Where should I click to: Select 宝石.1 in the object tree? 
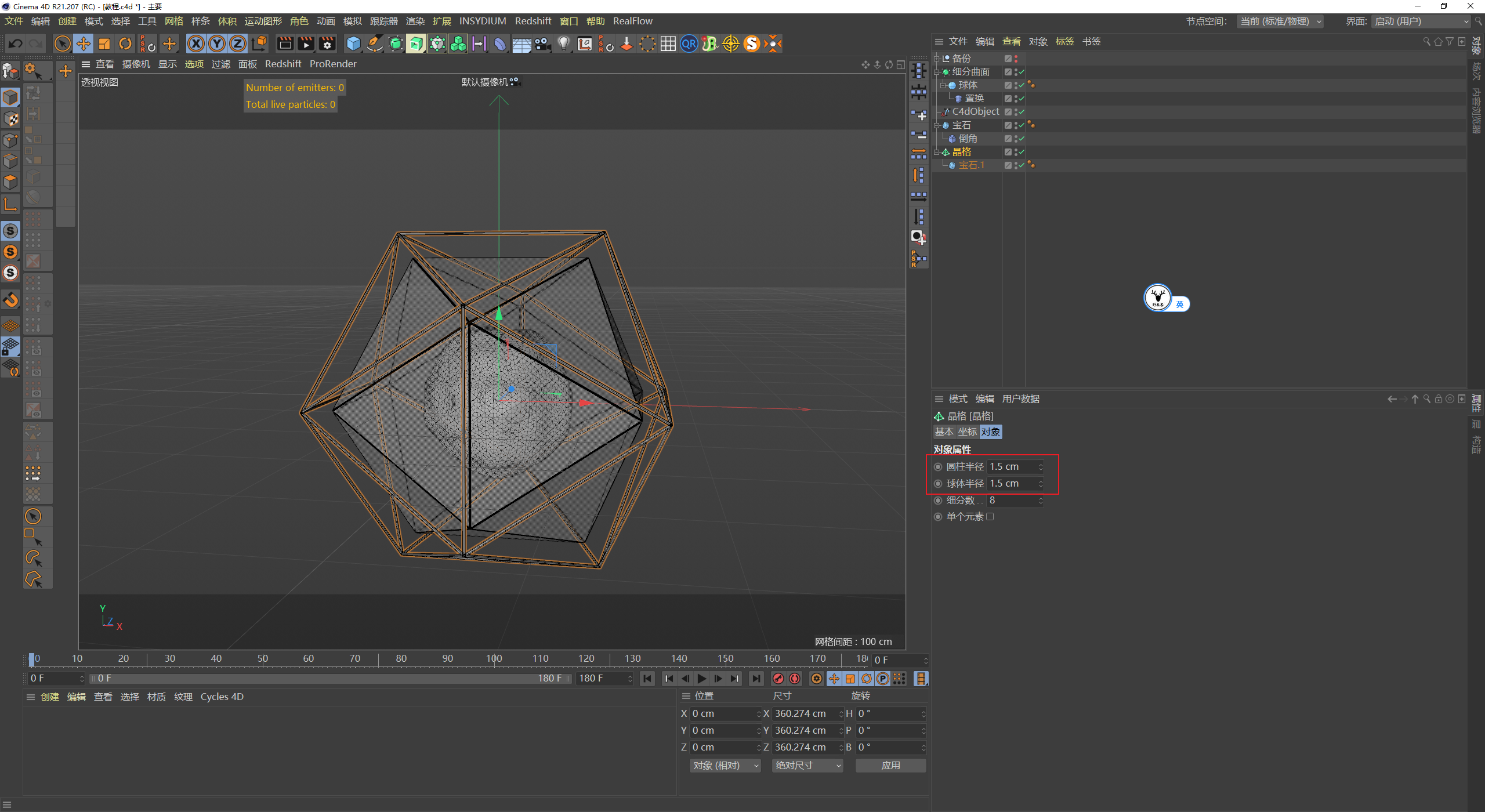(x=970, y=165)
